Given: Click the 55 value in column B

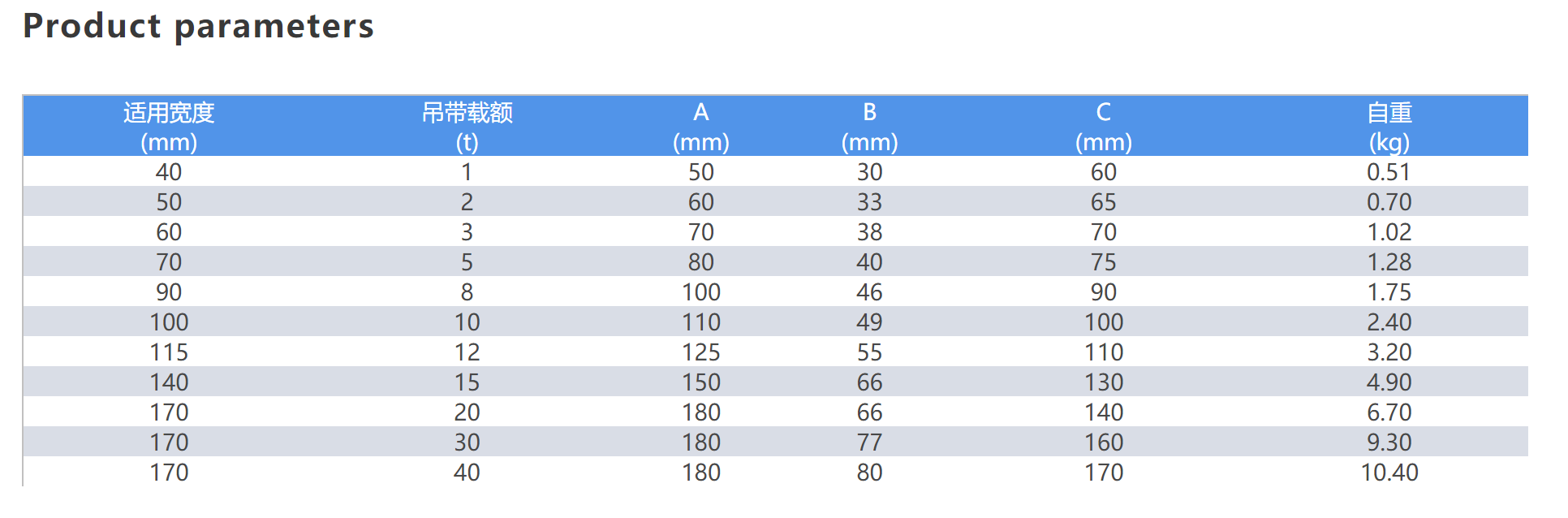Looking at the screenshot, I should tap(869, 352).
